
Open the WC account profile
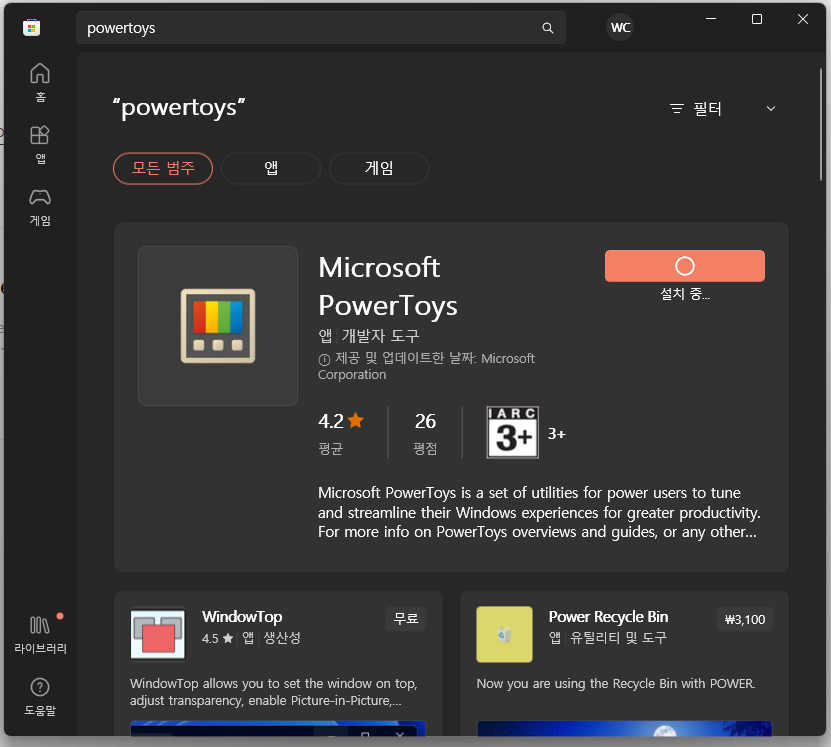(x=620, y=28)
